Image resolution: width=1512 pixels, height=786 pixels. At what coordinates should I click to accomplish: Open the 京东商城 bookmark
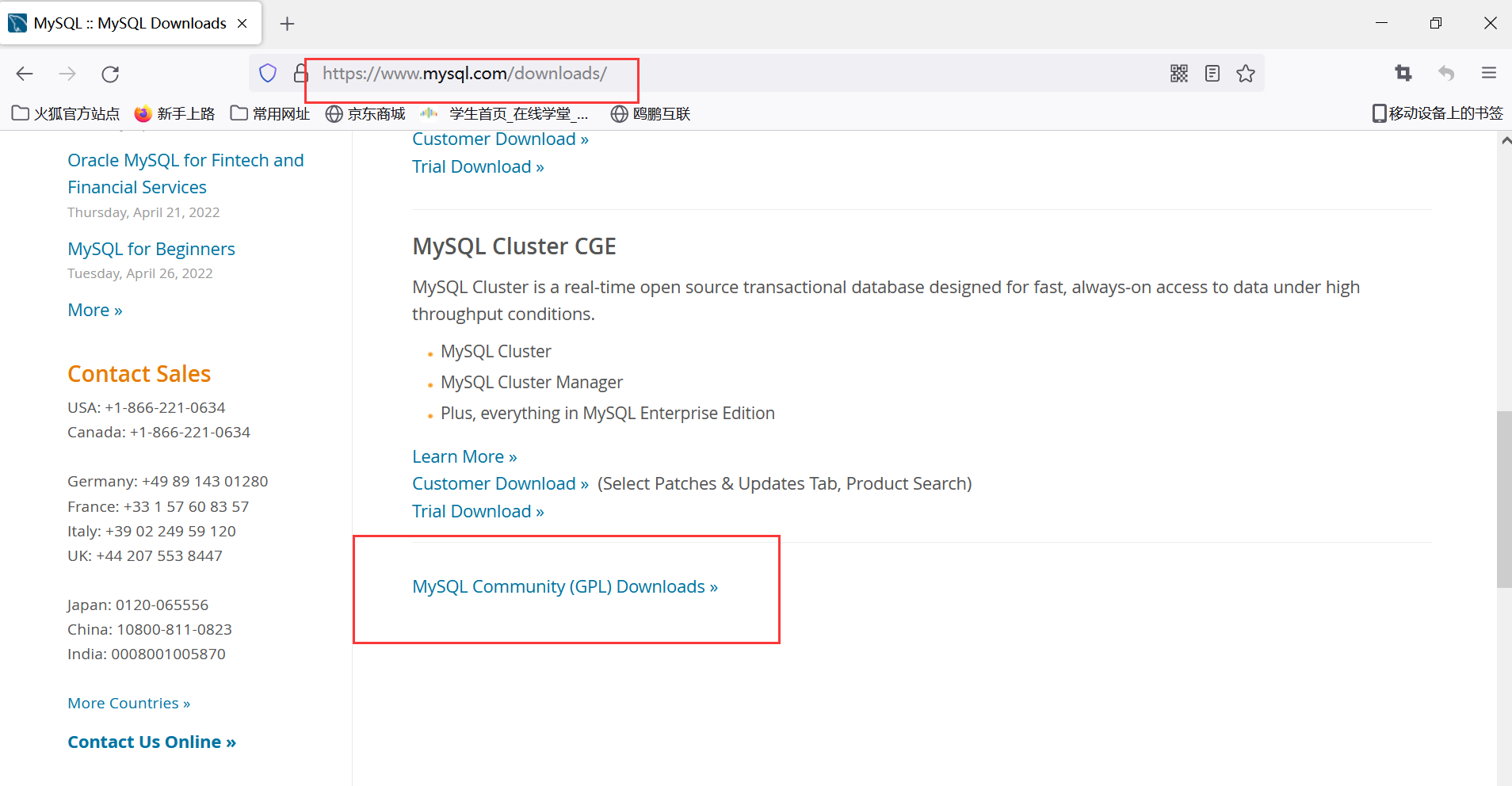pyautogui.click(x=365, y=113)
